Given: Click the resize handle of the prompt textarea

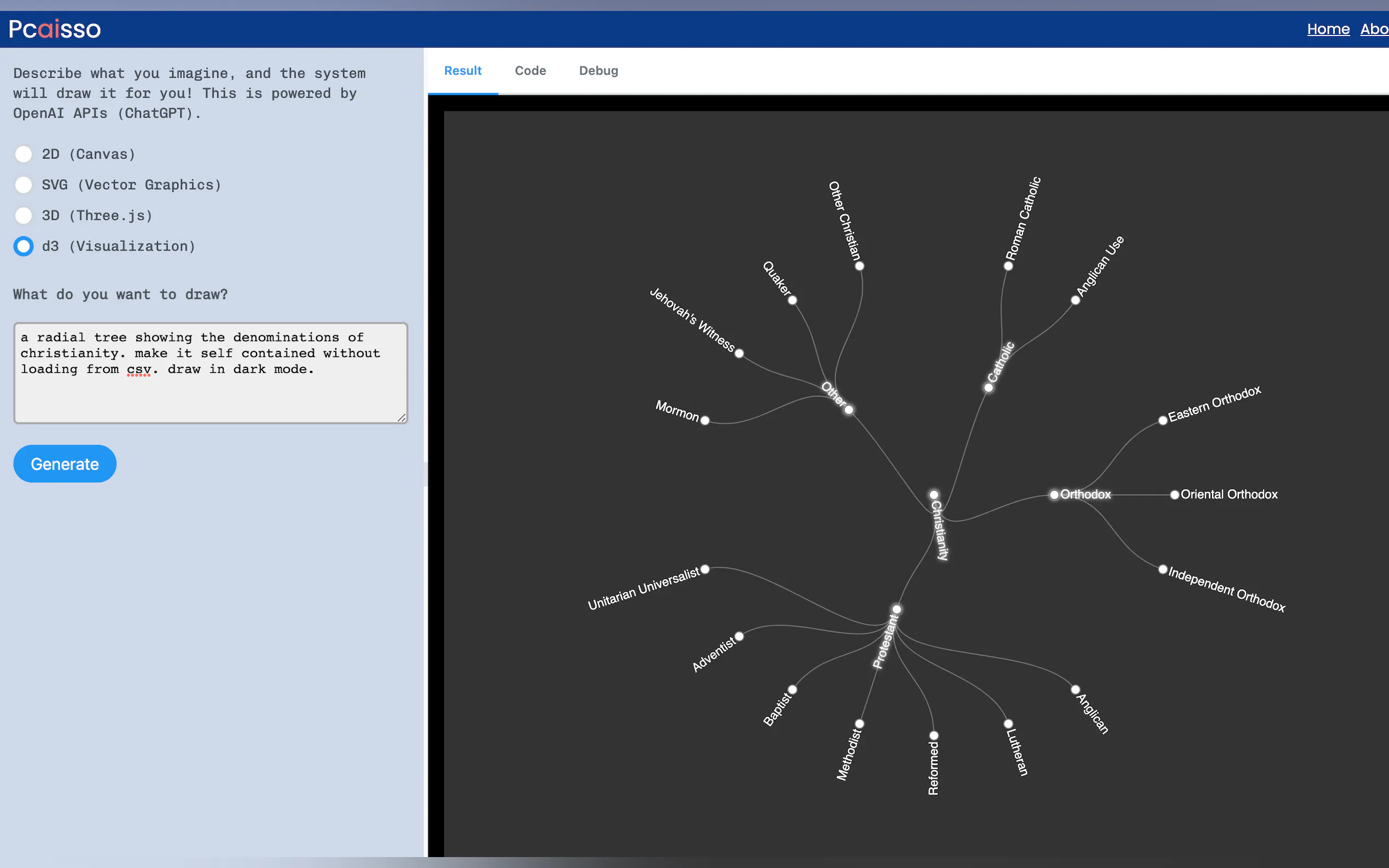Looking at the screenshot, I should click(401, 418).
